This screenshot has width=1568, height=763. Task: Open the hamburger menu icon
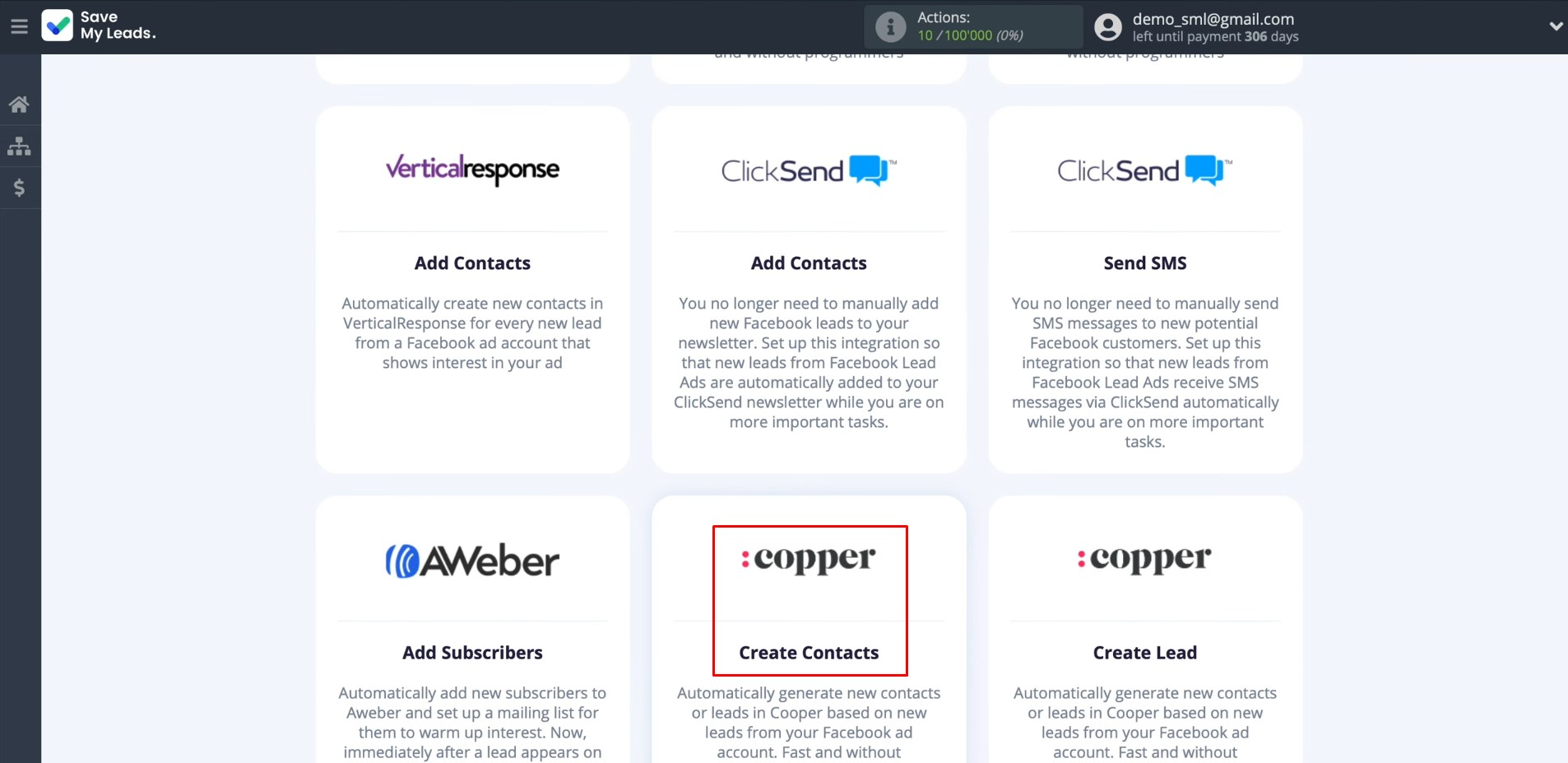click(x=19, y=26)
